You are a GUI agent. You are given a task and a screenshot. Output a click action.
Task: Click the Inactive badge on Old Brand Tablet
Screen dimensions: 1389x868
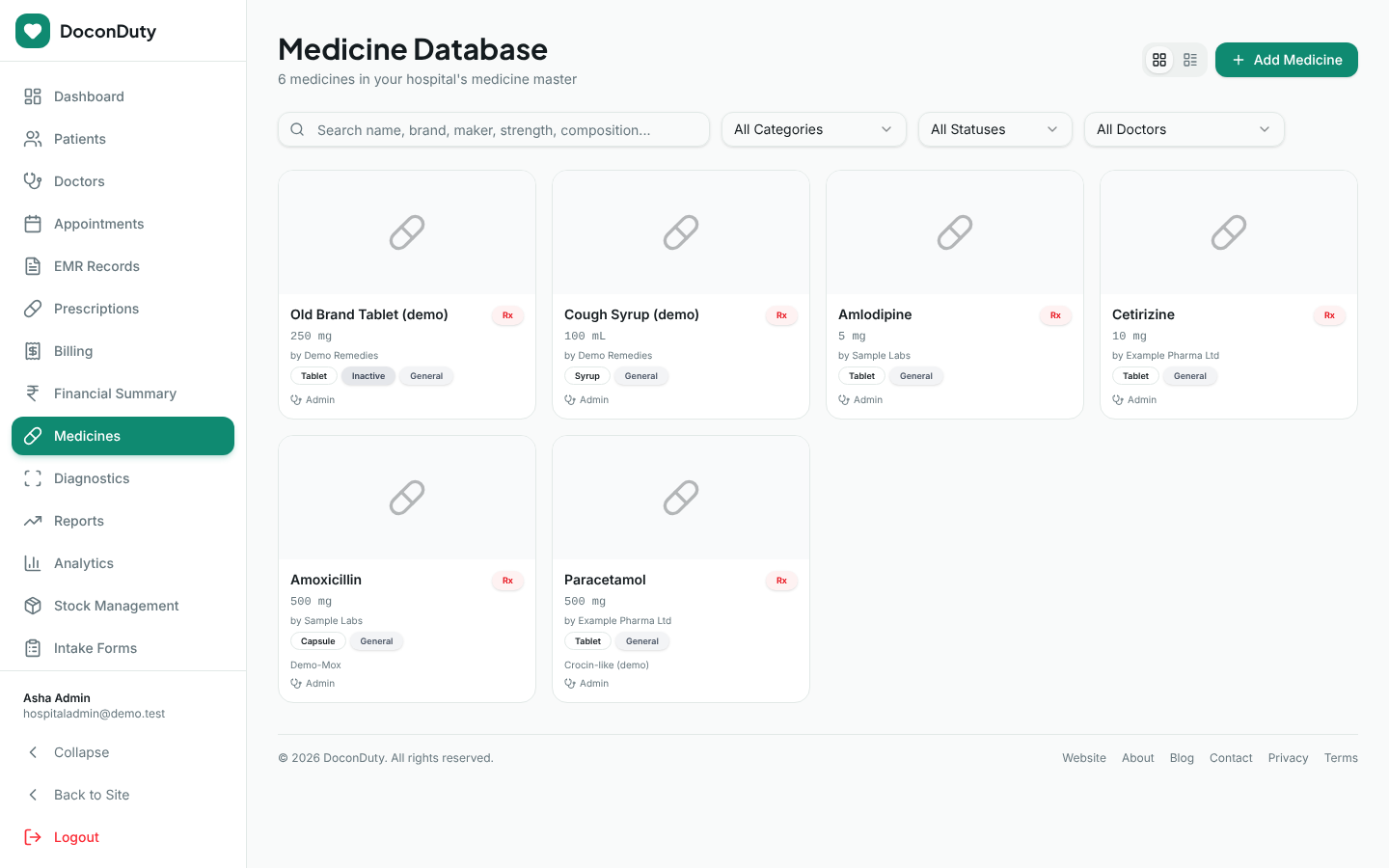[x=368, y=376]
